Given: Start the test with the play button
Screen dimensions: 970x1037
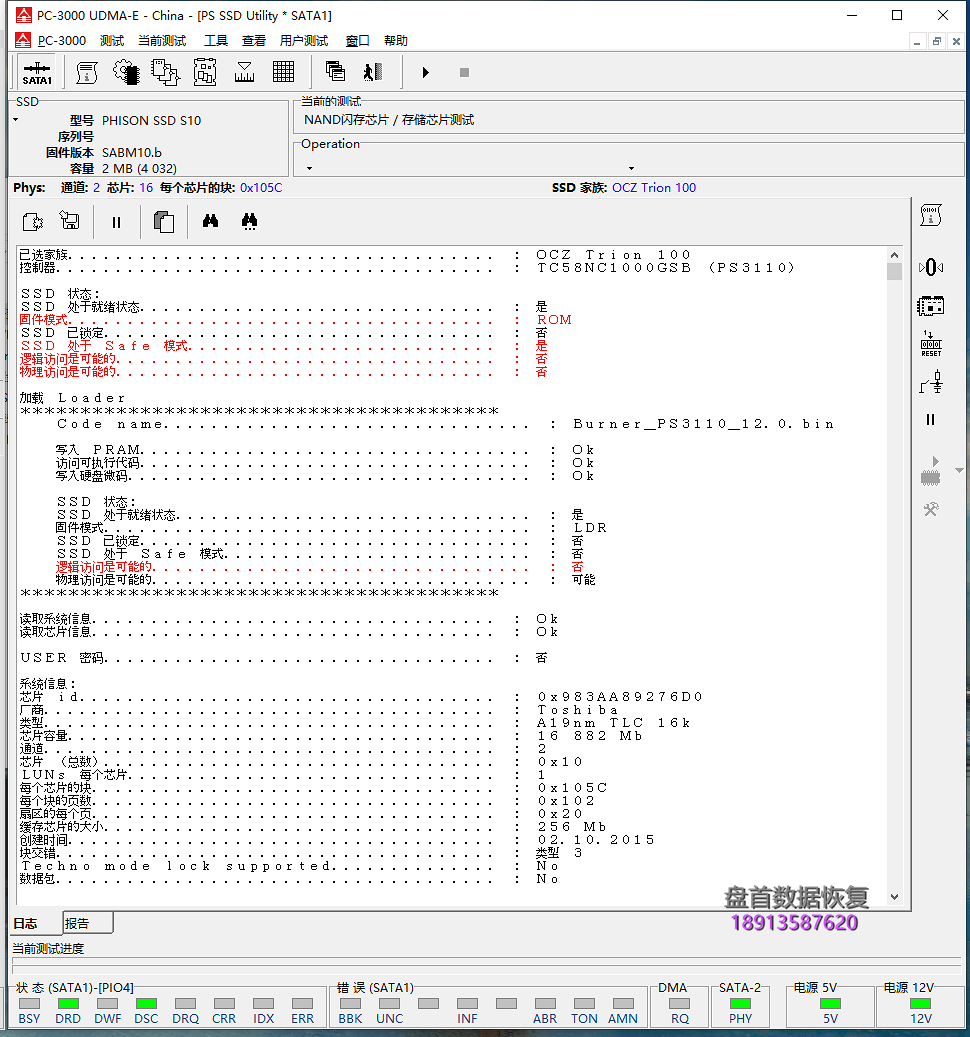Looking at the screenshot, I should click(x=426, y=72).
